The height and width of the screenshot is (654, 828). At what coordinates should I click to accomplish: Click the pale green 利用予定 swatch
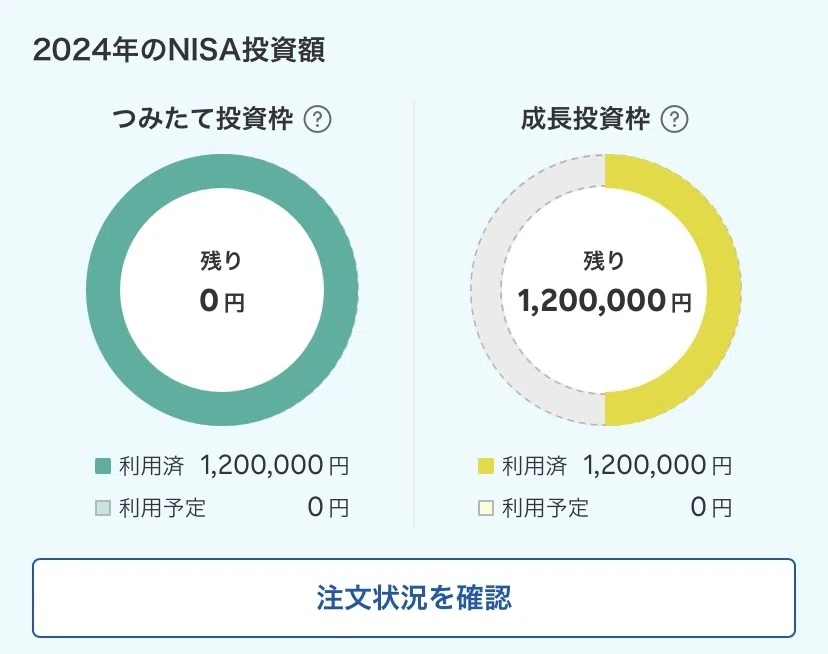coord(103,508)
